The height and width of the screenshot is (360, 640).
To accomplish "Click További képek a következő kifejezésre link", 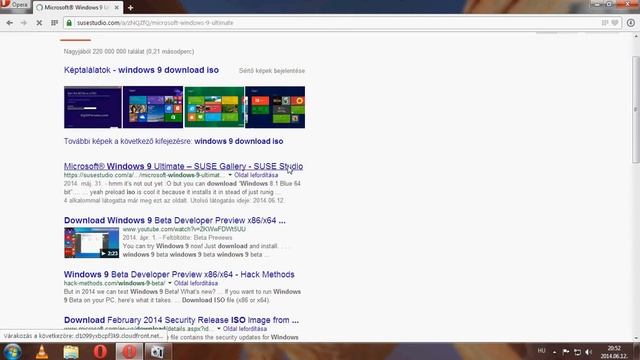I will click(173, 141).
